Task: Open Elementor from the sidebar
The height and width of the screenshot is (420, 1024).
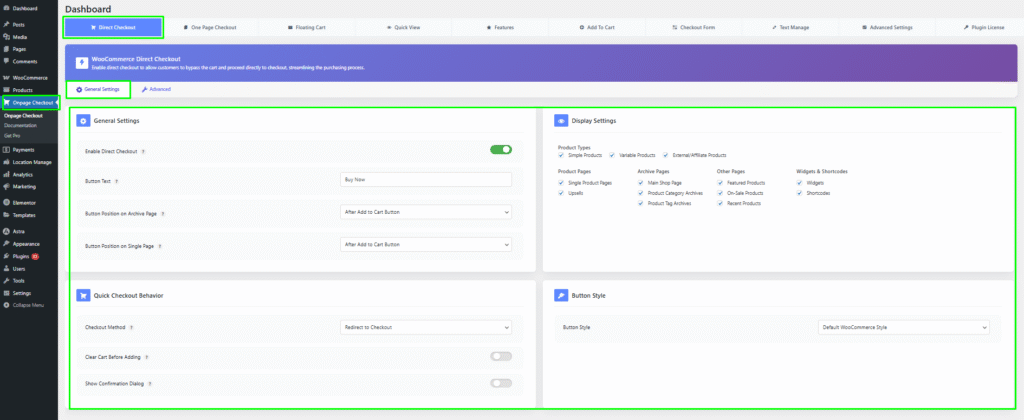Action: 25,202
